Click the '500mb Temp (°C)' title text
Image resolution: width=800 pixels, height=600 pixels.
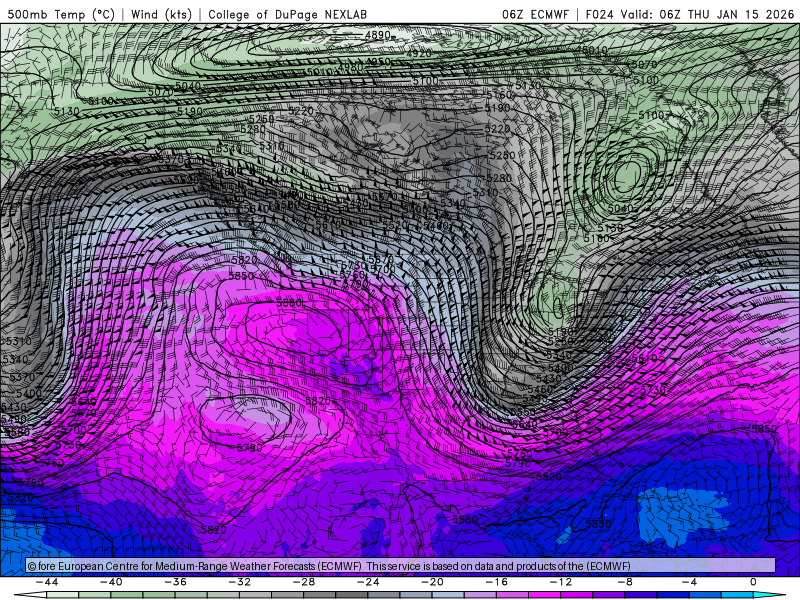[x=61, y=14]
